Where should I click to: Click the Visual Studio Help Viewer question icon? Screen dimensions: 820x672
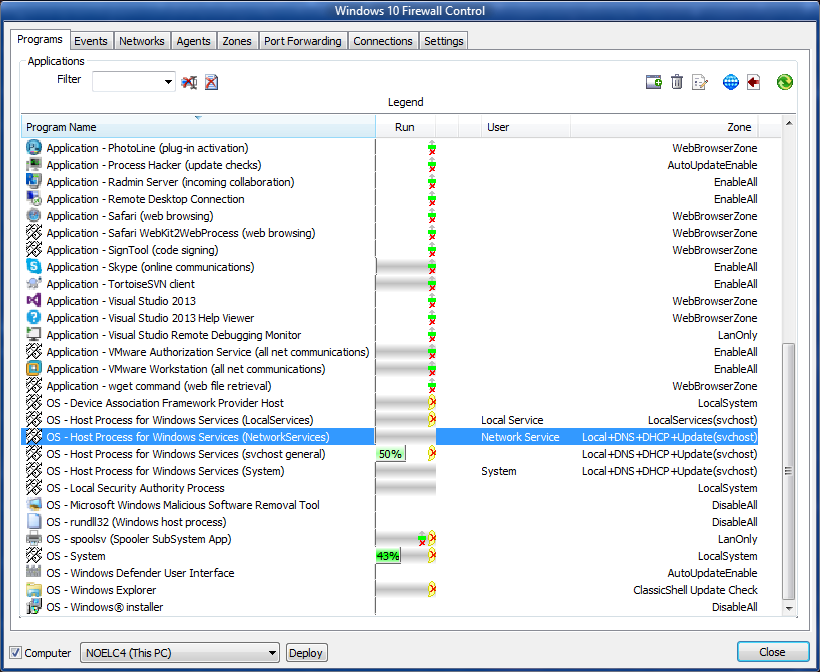[33, 318]
